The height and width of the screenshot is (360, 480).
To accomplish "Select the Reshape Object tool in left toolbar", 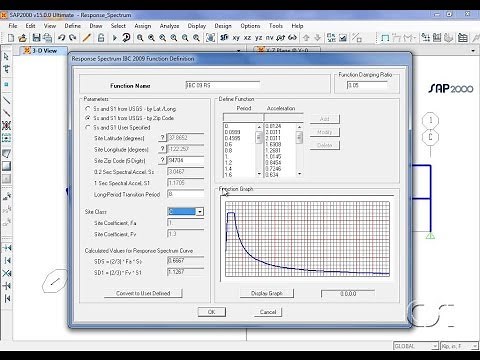I will click(6, 69).
